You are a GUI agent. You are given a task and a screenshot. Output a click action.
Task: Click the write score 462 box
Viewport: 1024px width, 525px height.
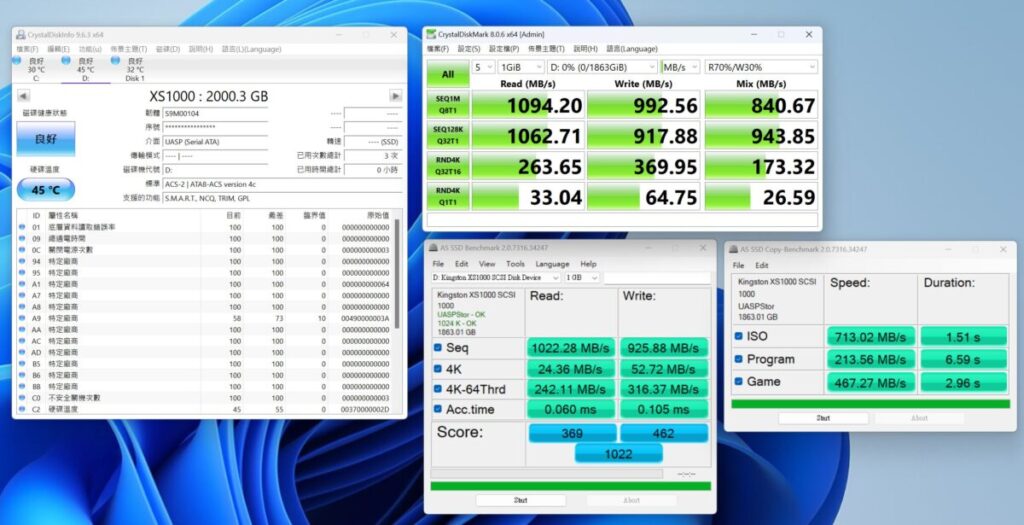click(664, 433)
